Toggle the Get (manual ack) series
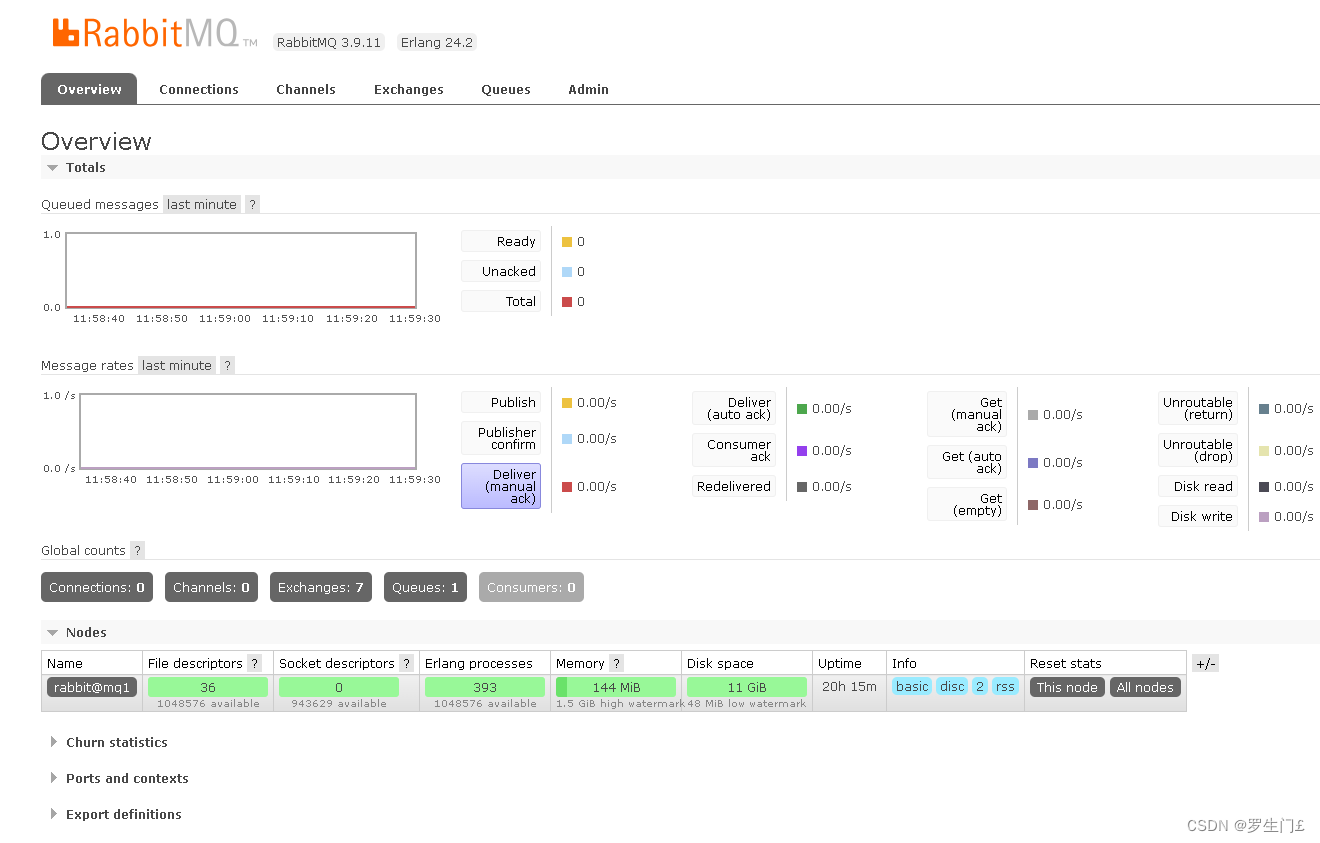 point(967,414)
